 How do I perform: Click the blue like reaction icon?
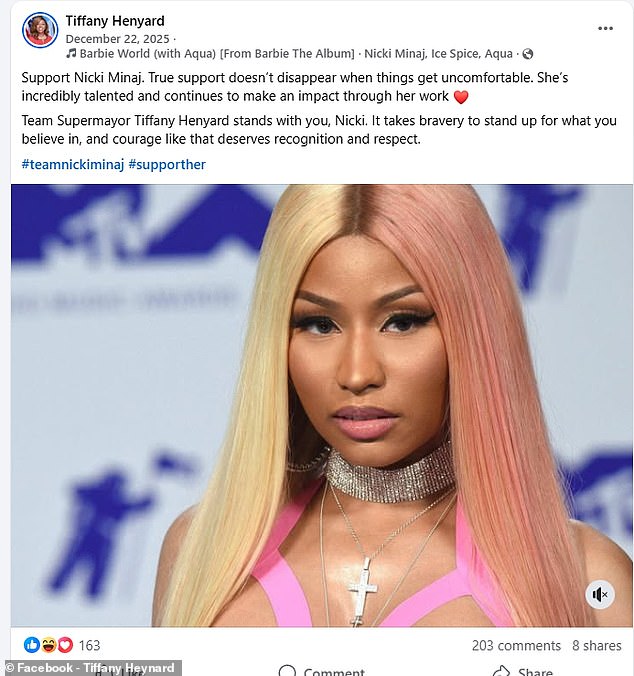pos(31,645)
